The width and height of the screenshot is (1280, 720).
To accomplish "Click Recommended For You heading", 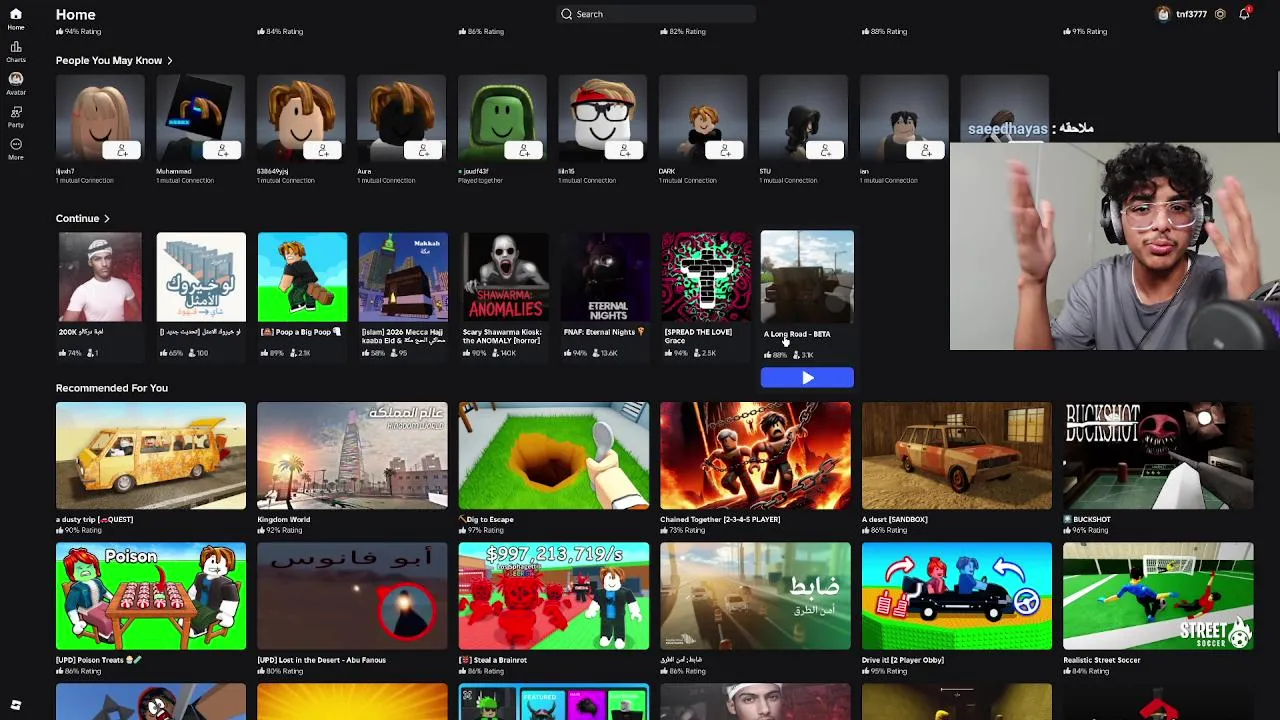I will coord(112,388).
